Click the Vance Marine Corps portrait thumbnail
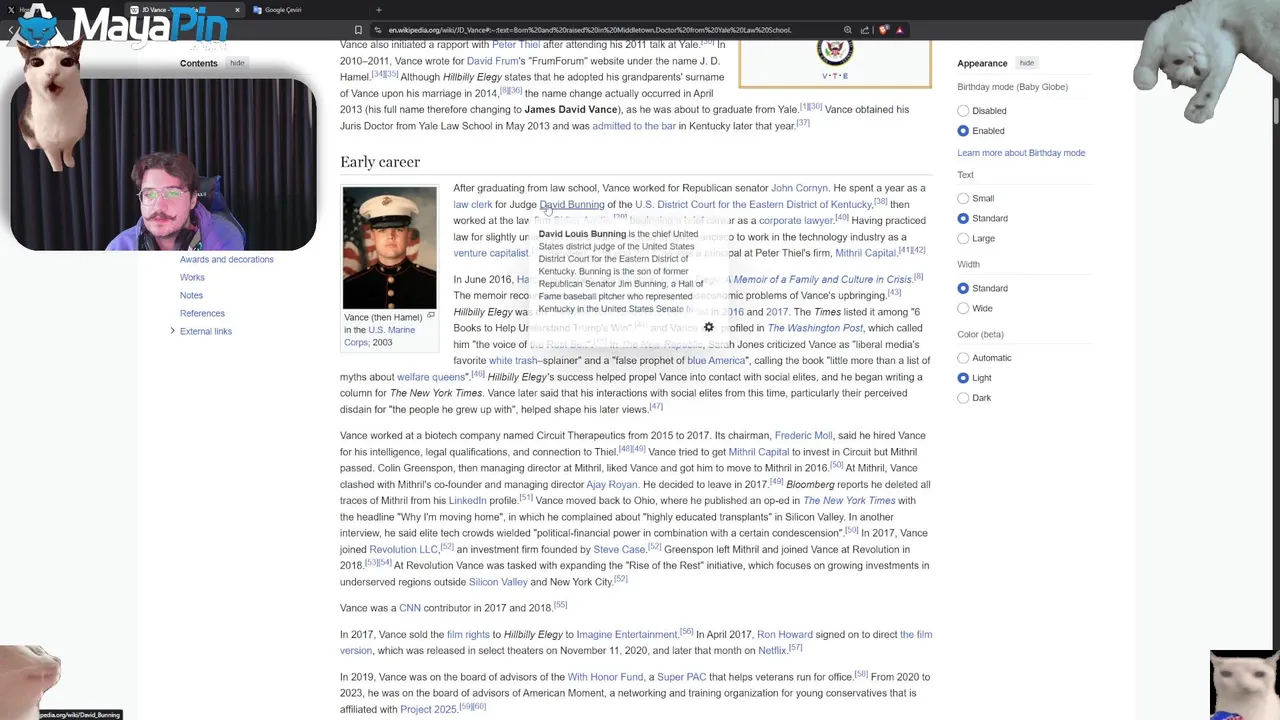 coord(389,247)
